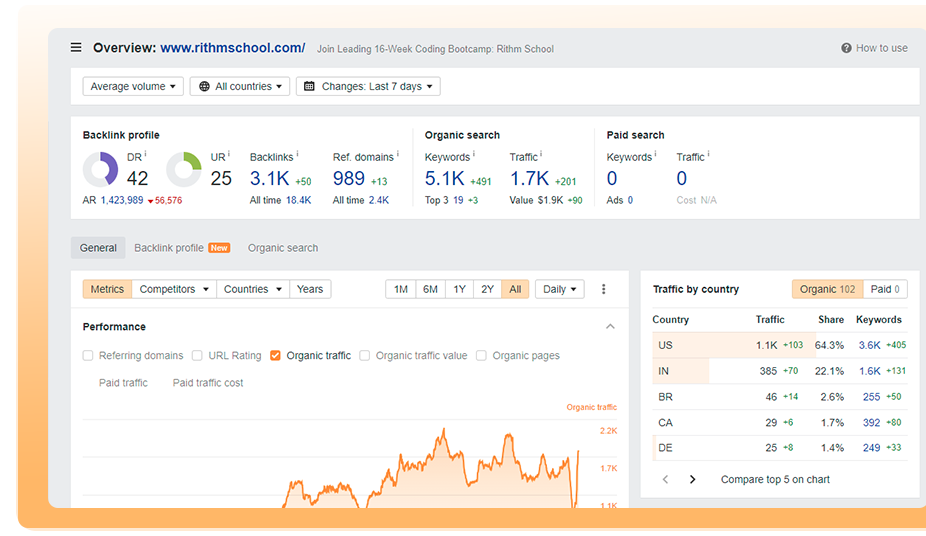Screen dimensions: 926x536
Task: Click the DR info icon
Action: (x=145, y=154)
